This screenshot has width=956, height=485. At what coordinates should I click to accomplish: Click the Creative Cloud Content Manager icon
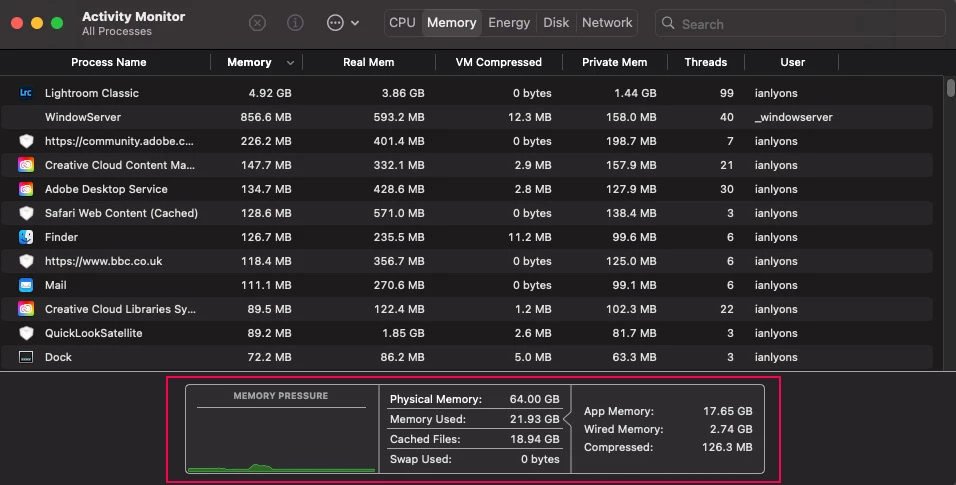pos(26,165)
